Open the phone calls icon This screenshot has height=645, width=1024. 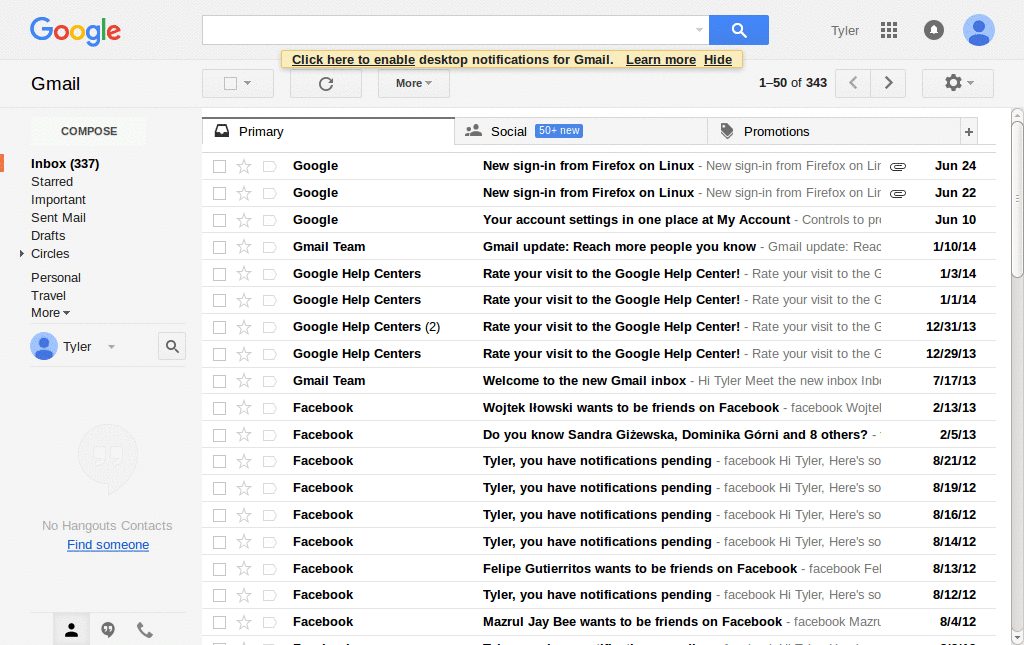coord(144,630)
